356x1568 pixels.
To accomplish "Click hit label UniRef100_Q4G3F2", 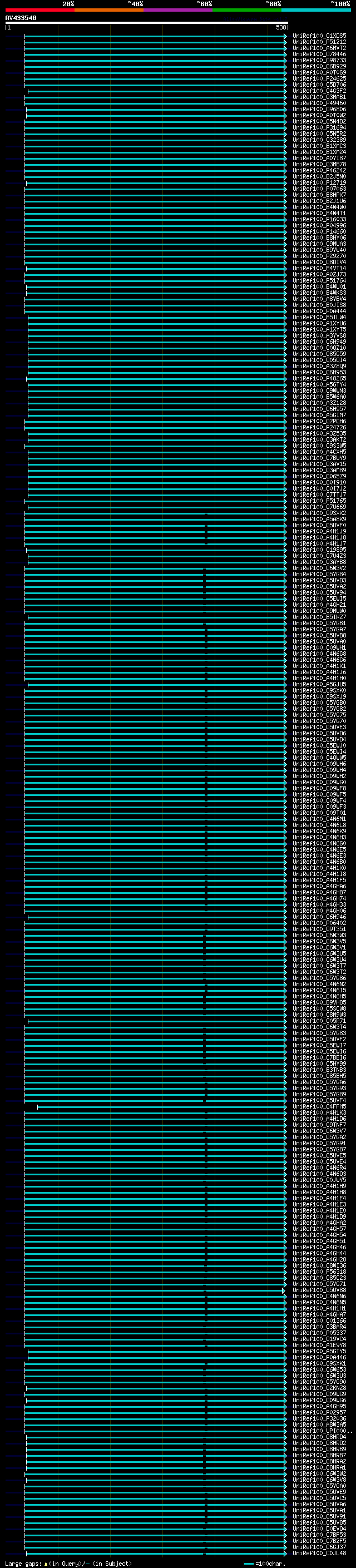I will 319,91.
